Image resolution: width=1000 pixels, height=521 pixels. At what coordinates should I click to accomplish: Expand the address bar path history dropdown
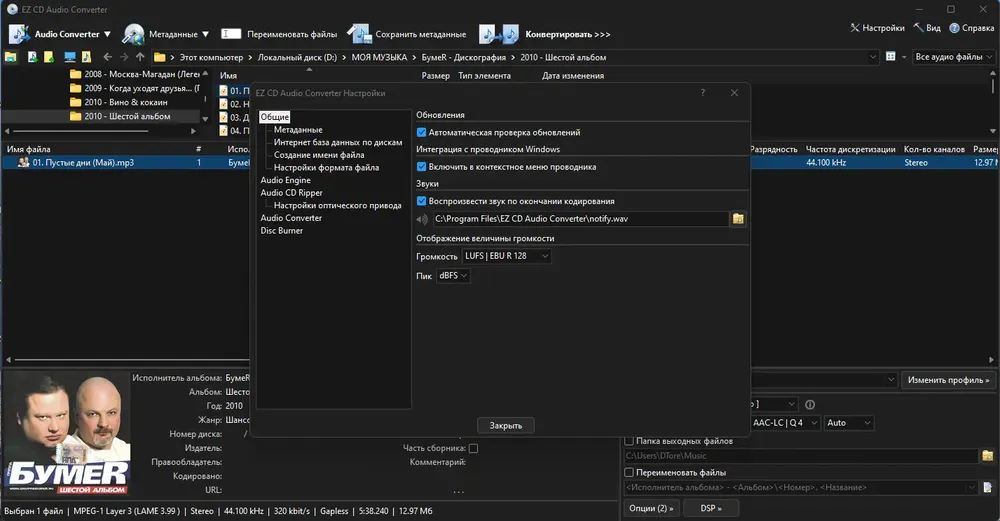point(873,57)
